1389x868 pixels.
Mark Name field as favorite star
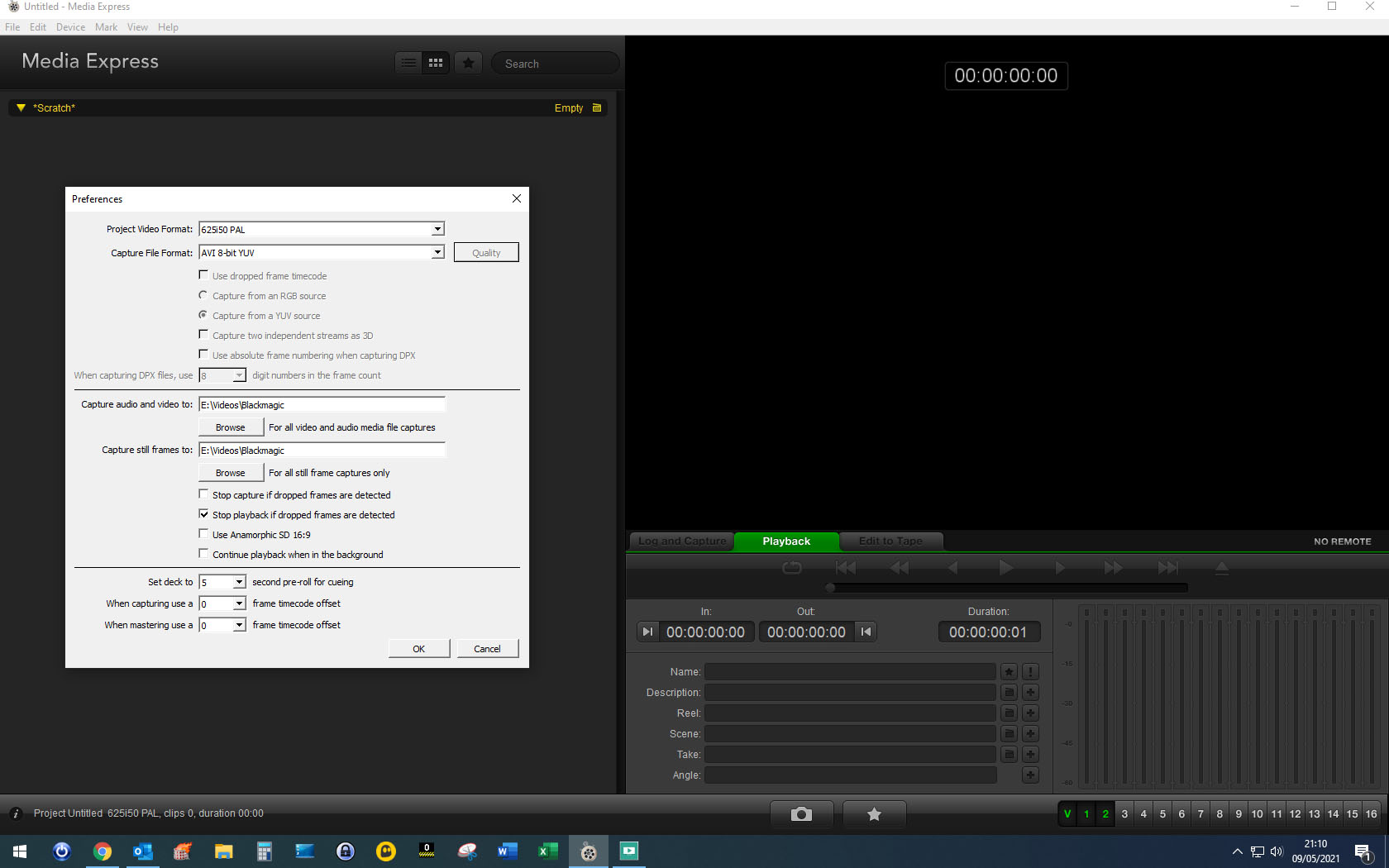(x=1009, y=672)
